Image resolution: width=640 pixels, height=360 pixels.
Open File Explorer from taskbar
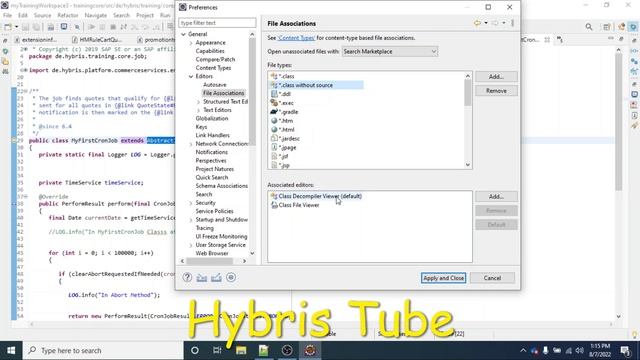[241, 350]
